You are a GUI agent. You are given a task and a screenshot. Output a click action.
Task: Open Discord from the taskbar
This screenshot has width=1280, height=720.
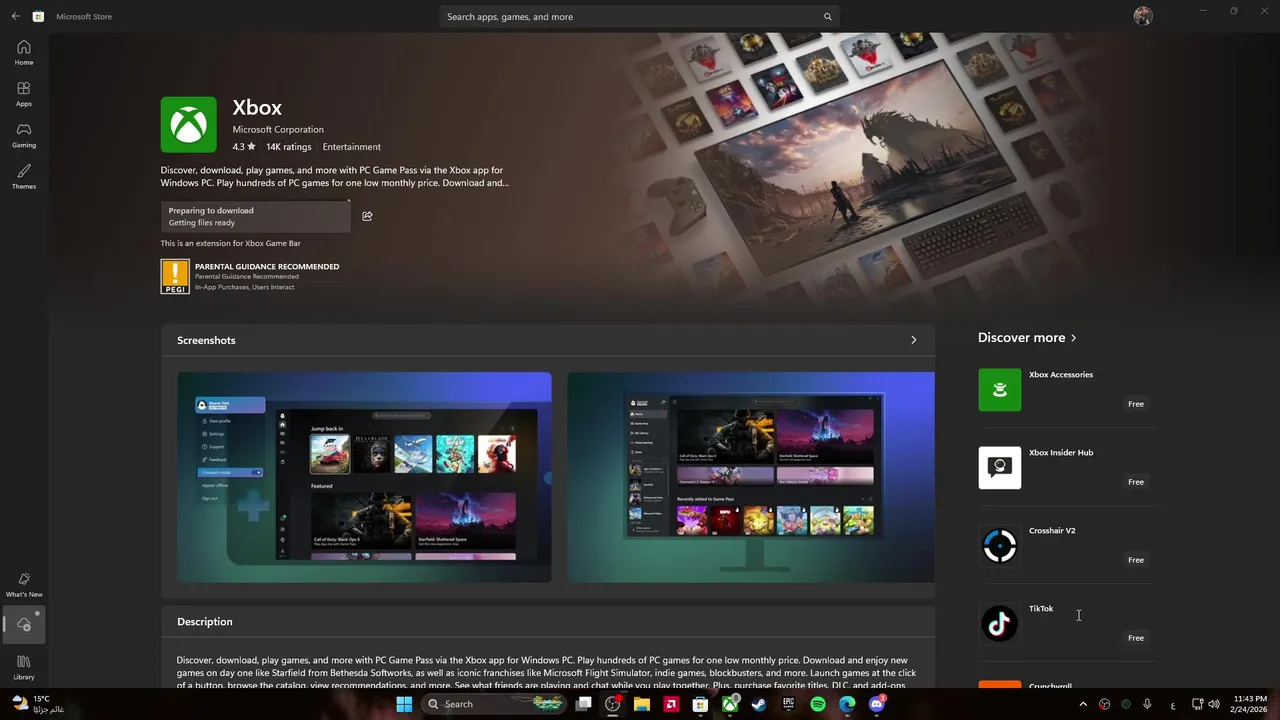point(877,704)
